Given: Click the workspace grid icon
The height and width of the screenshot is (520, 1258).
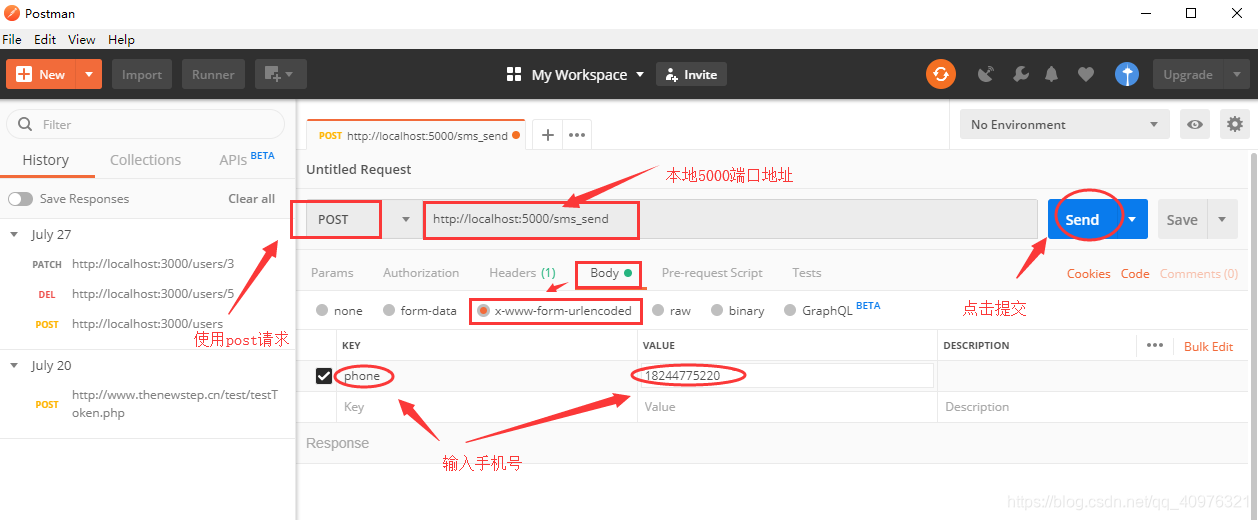Looking at the screenshot, I should (x=514, y=74).
